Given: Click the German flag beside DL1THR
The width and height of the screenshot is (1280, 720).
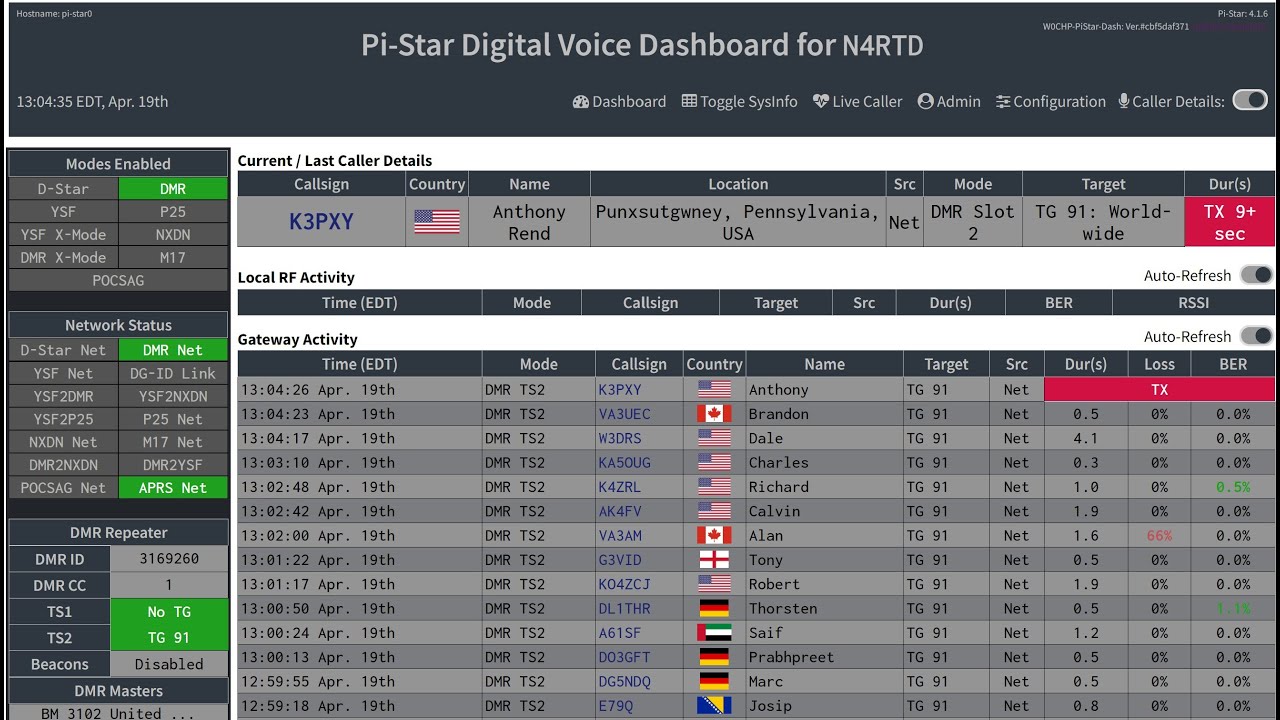Looking at the screenshot, I should pos(714,608).
